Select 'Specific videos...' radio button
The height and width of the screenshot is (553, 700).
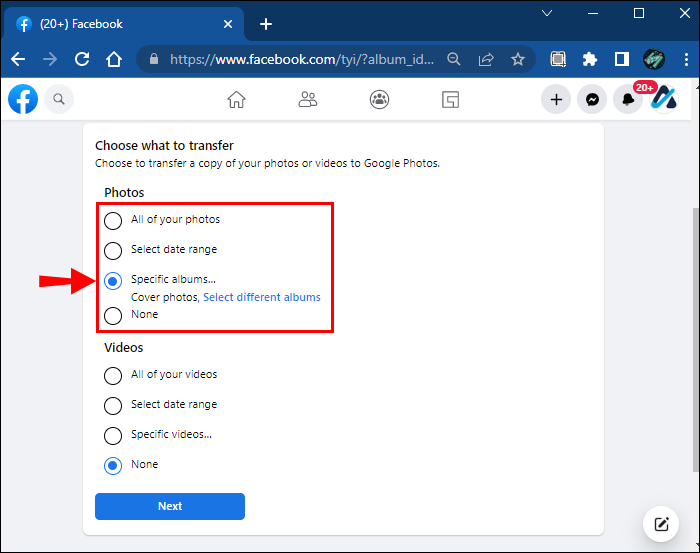pyautogui.click(x=113, y=435)
